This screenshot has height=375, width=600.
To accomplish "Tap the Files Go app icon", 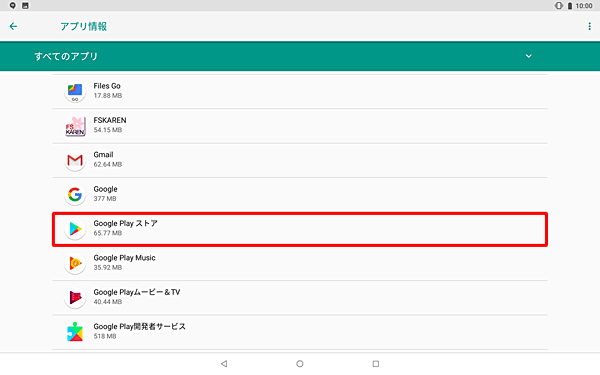I will (75, 92).
